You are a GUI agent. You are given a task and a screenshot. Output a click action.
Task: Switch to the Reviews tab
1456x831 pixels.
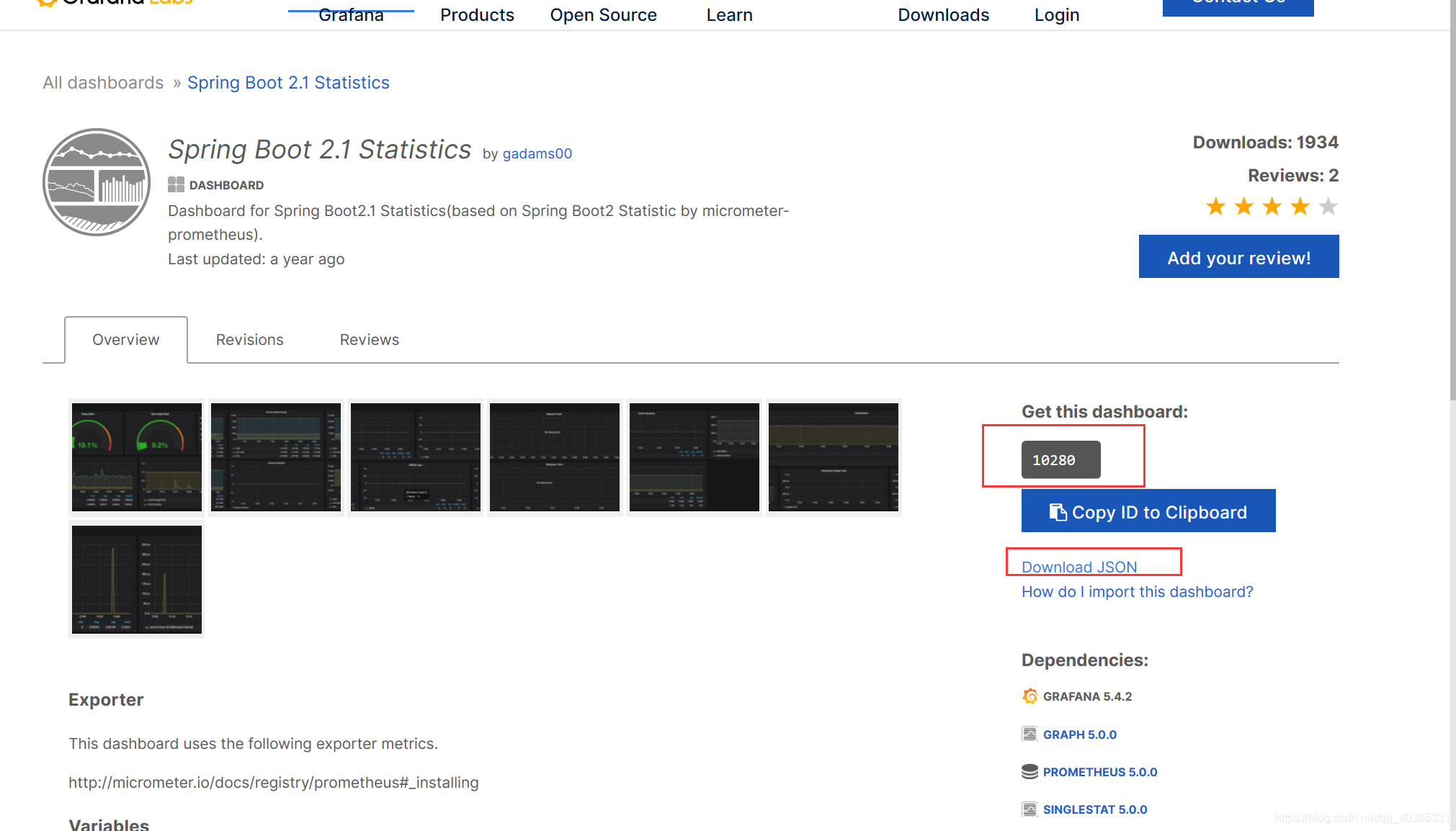[370, 340]
